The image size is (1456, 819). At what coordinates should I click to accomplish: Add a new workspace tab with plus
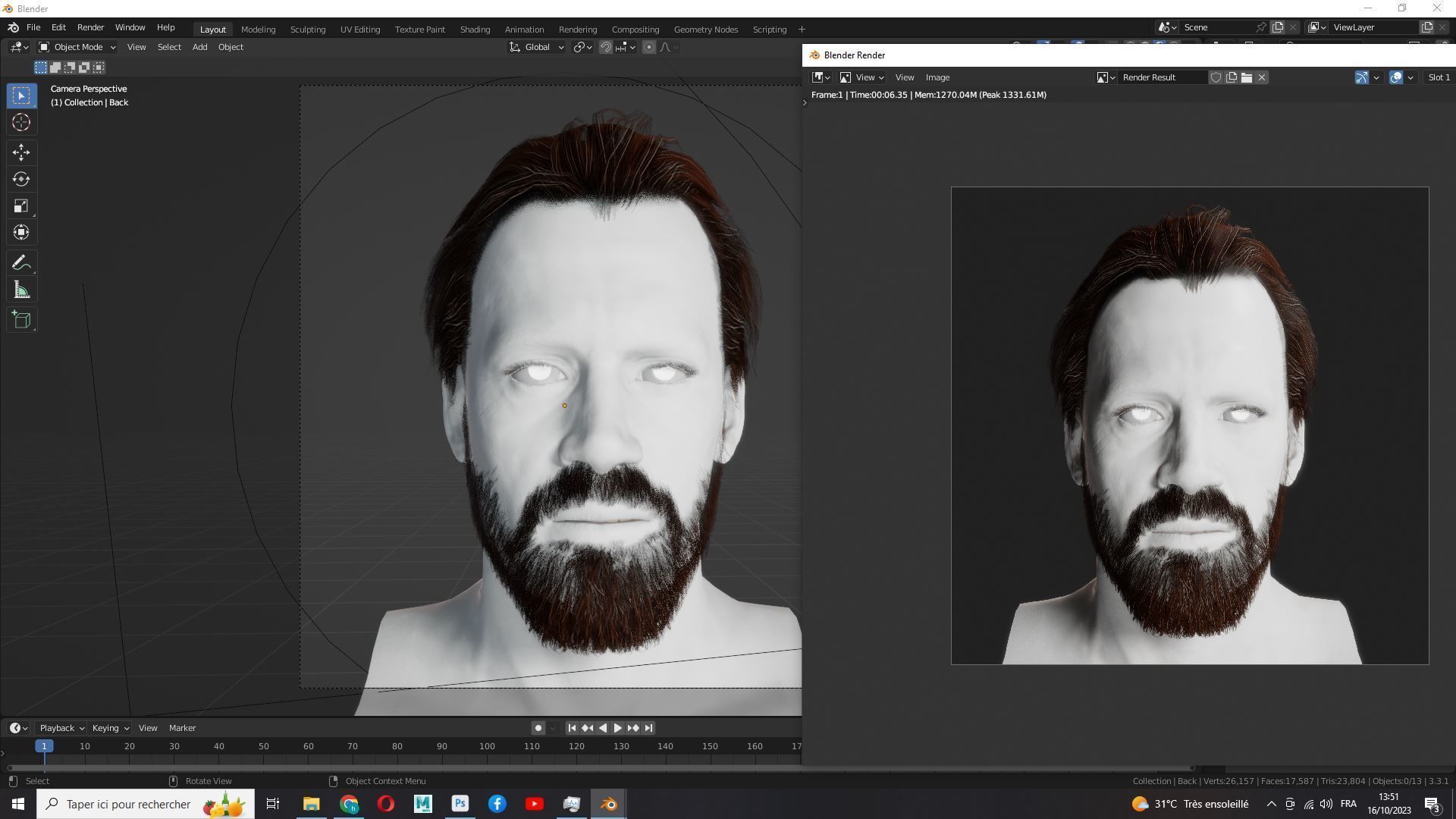(802, 30)
